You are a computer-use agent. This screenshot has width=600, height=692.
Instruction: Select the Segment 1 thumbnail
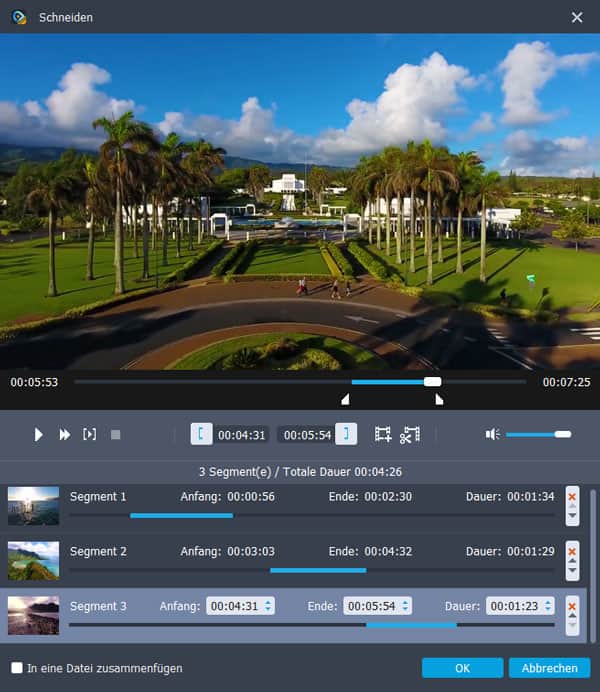(x=34, y=506)
